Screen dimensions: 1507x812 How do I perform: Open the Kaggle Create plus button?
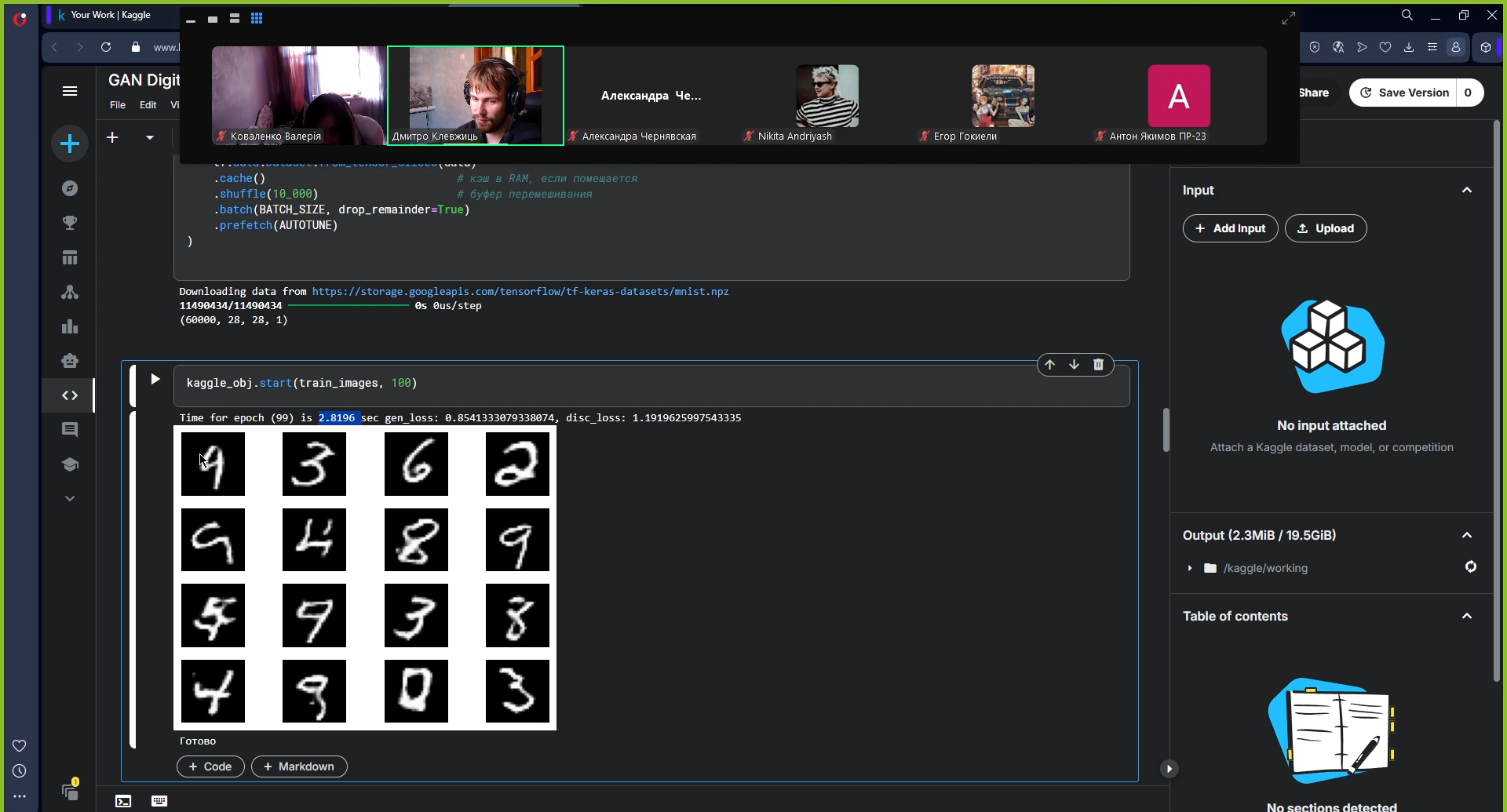[70, 144]
